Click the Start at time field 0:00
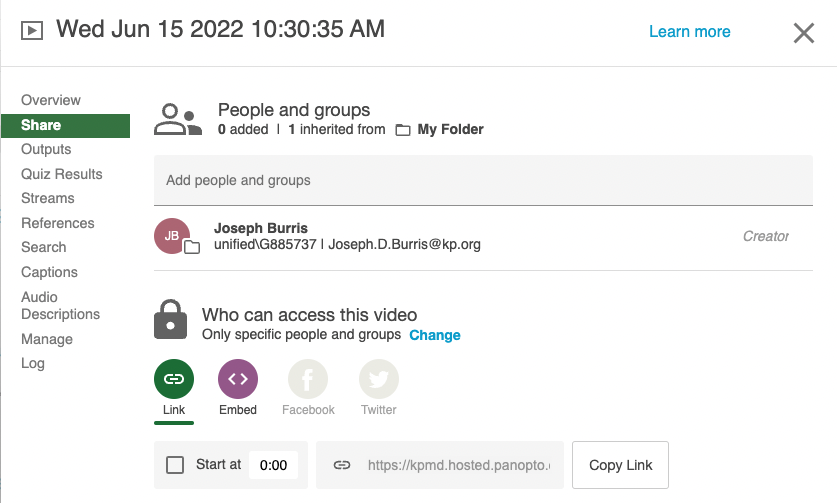The width and height of the screenshot is (837, 503). point(273,465)
